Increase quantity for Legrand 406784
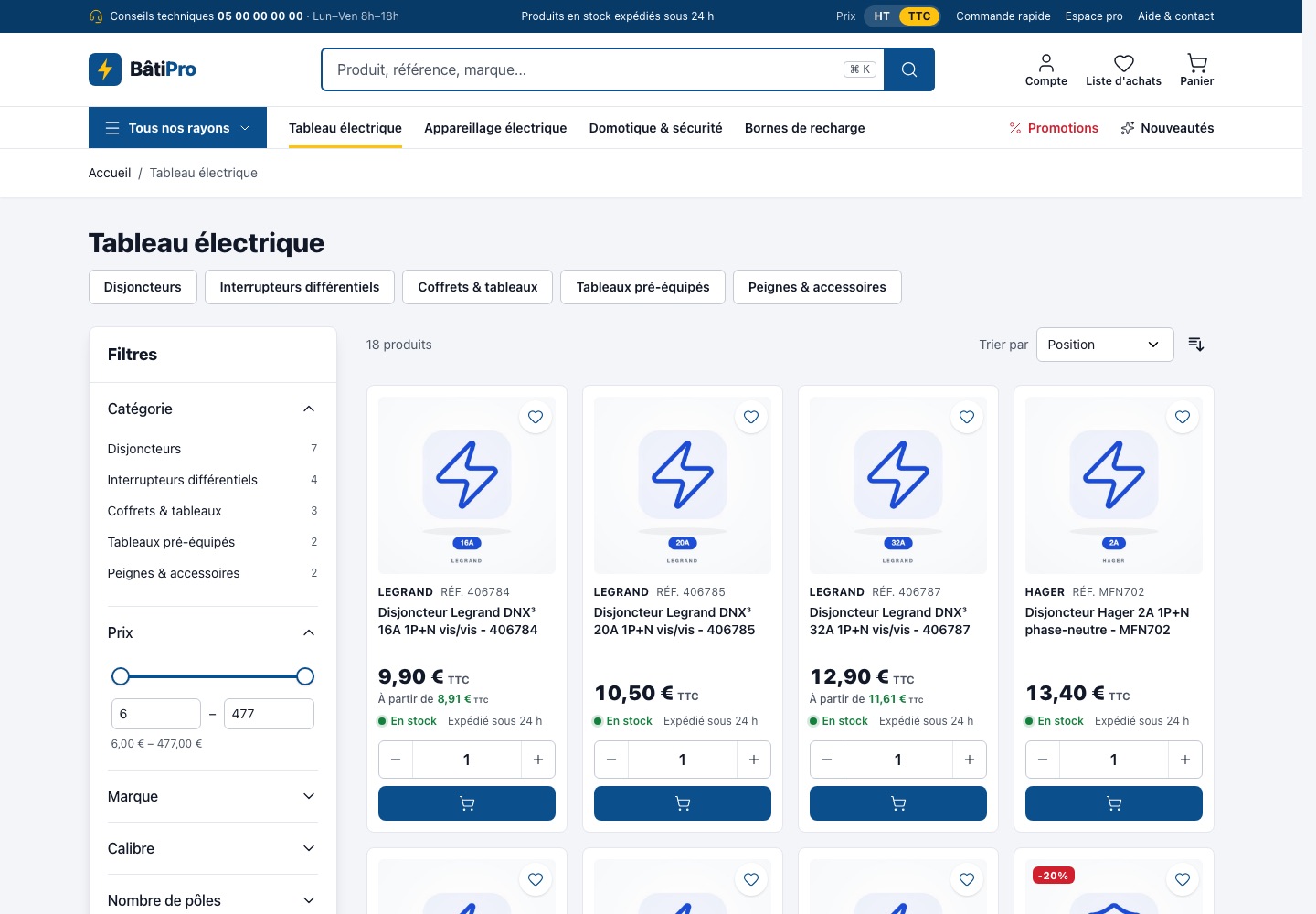The image size is (1316, 914). click(538, 760)
